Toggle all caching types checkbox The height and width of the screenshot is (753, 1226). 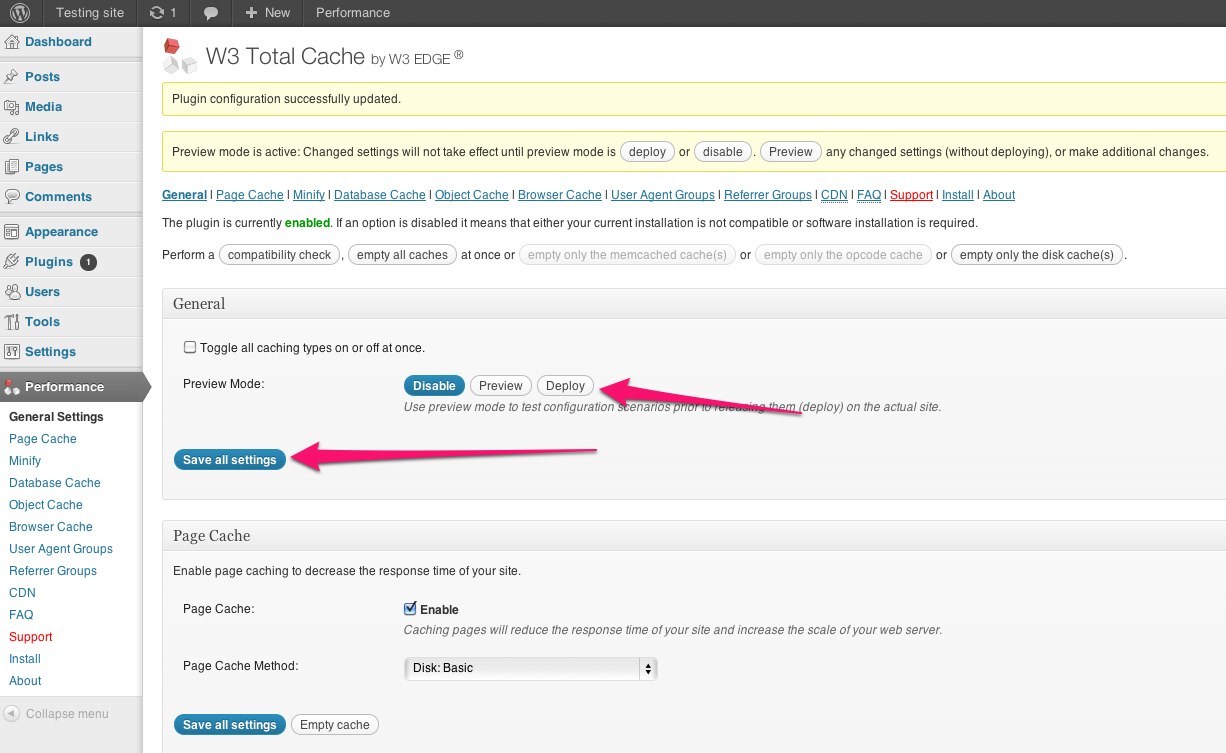tap(190, 348)
